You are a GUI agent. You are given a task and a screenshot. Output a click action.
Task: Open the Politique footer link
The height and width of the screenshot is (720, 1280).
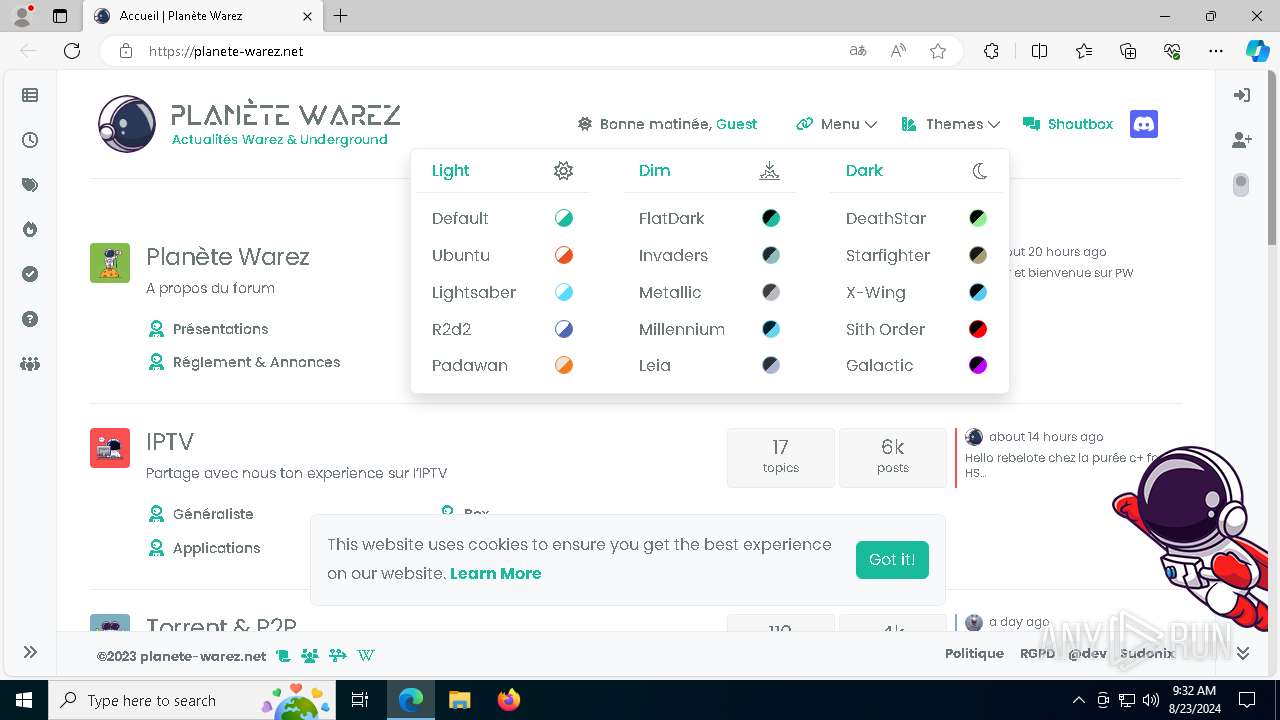pyautogui.click(x=974, y=653)
